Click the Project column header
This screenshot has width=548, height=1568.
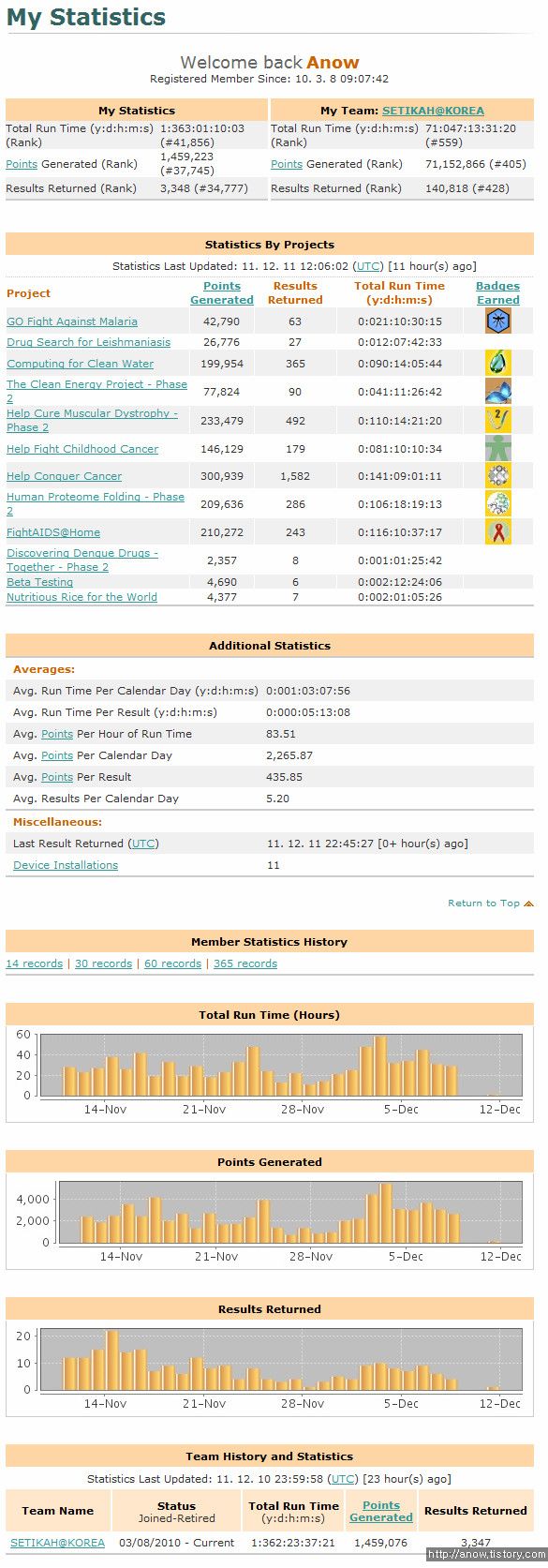click(x=28, y=293)
